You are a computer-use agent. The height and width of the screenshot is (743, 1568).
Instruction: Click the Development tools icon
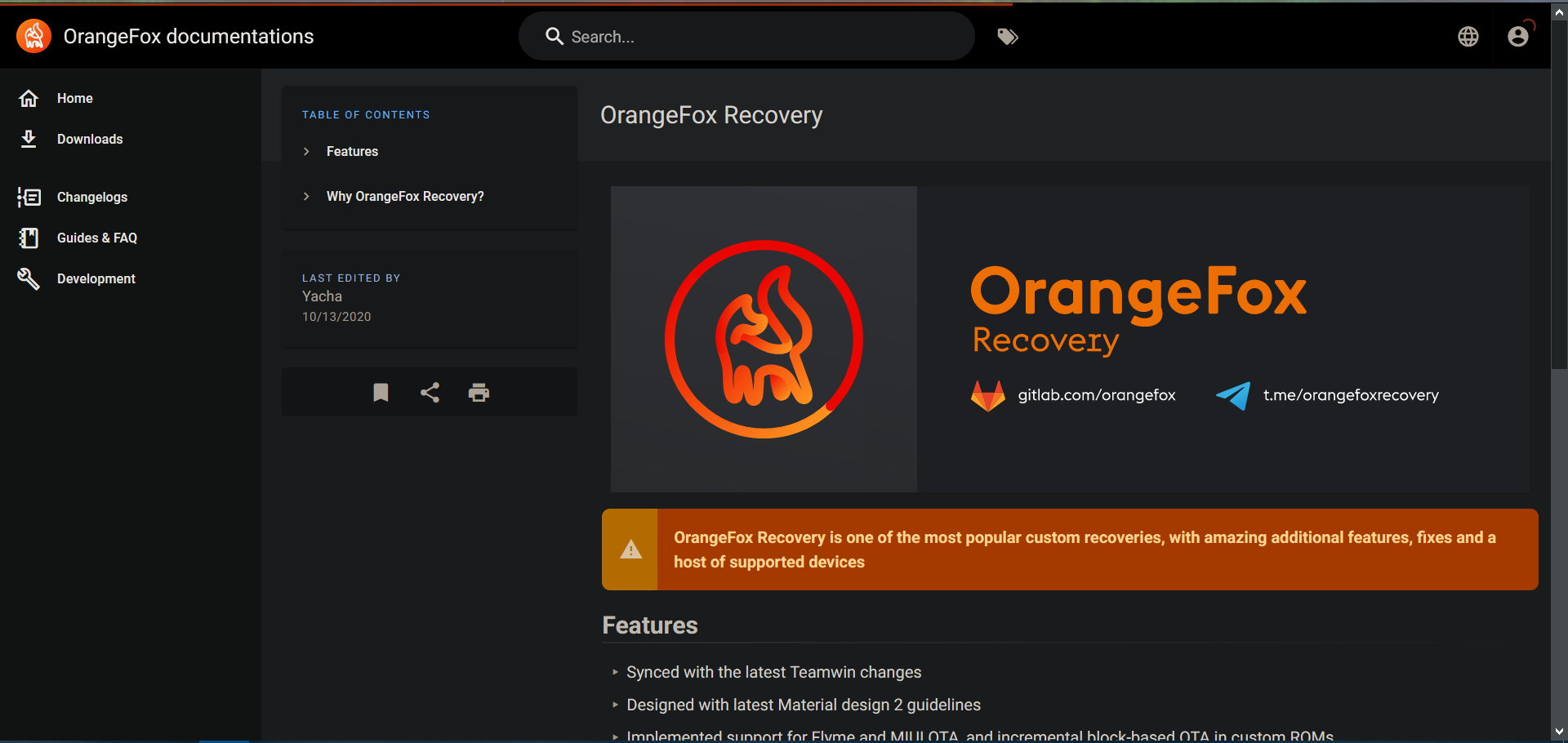29,278
